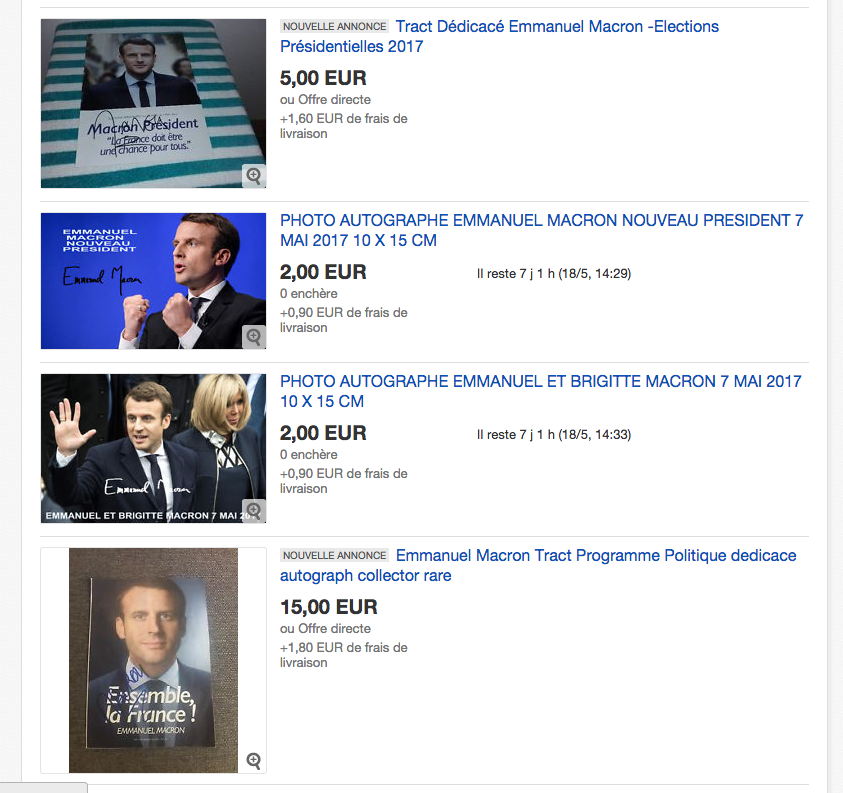Click thumbnail with blue background Macron fists
843x793 pixels.
point(153,281)
